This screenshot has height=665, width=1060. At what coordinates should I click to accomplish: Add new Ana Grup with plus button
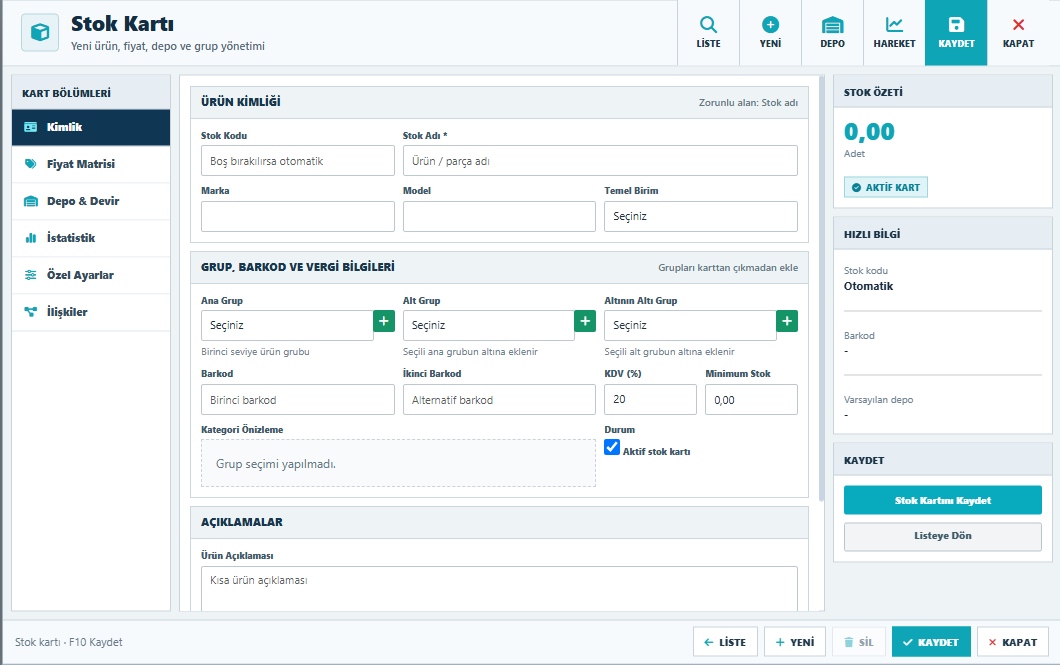click(384, 321)
